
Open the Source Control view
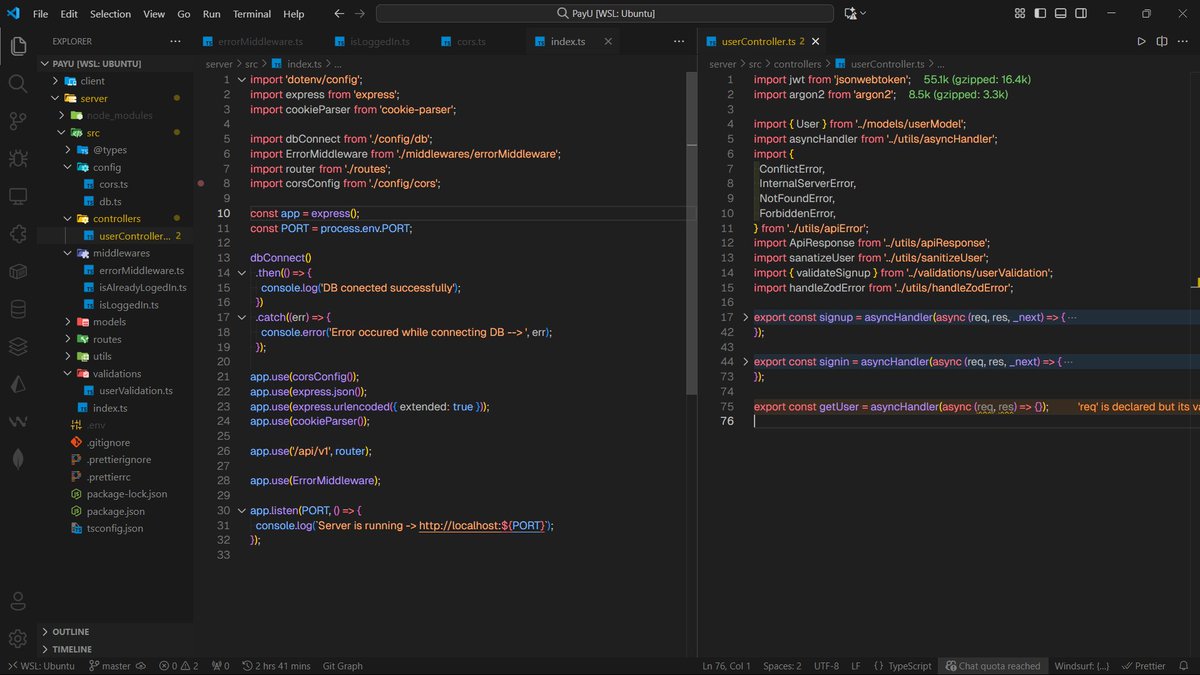click(18, 121)
